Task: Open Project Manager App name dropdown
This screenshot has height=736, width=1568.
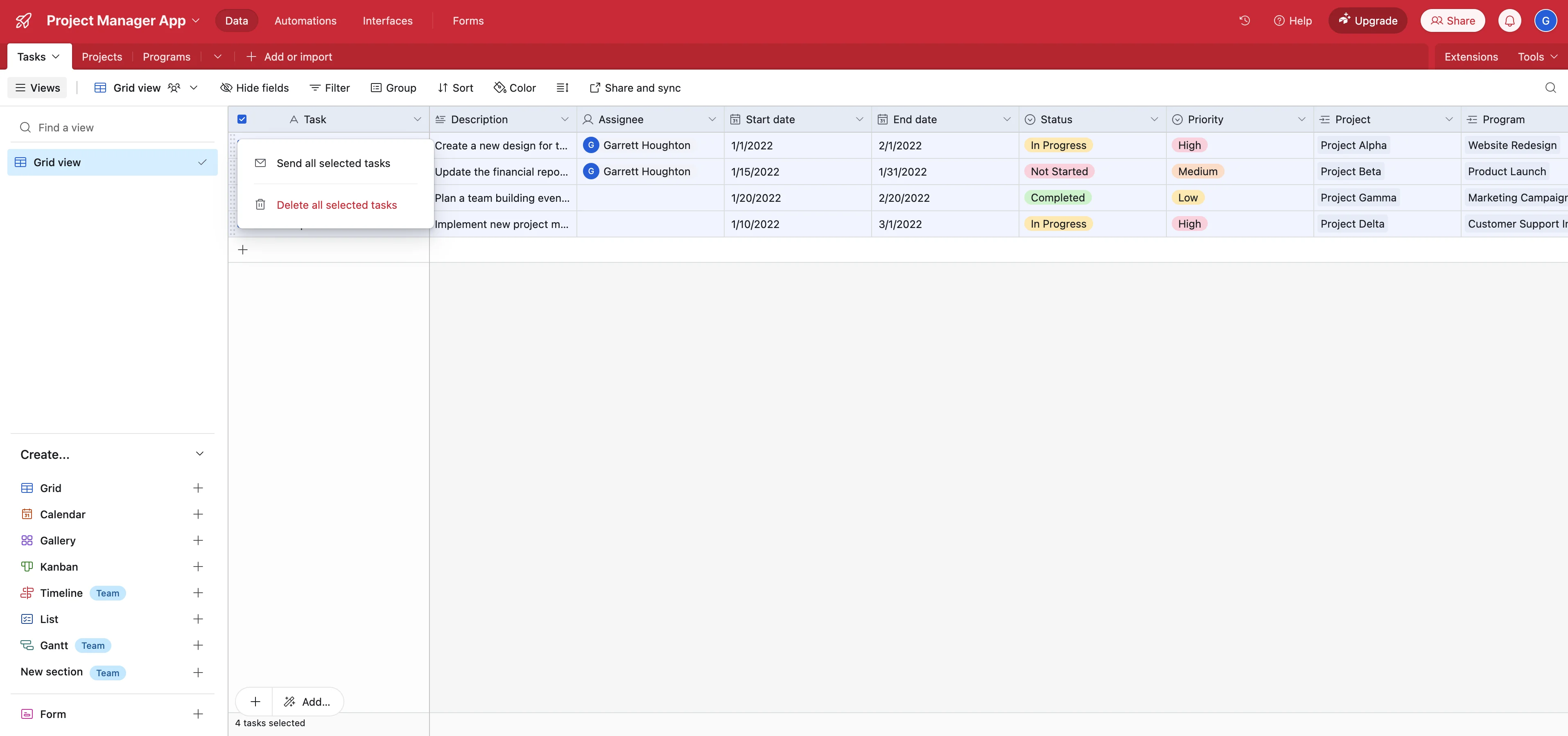Action: (196, 21)
